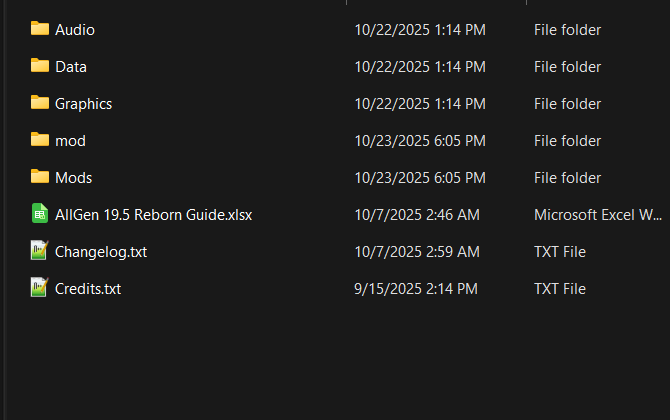This screenshot has width=670, height=420.
Task: Select AllGen 19.5 Reborn Guide.xlsx file name
Action: 153,215
